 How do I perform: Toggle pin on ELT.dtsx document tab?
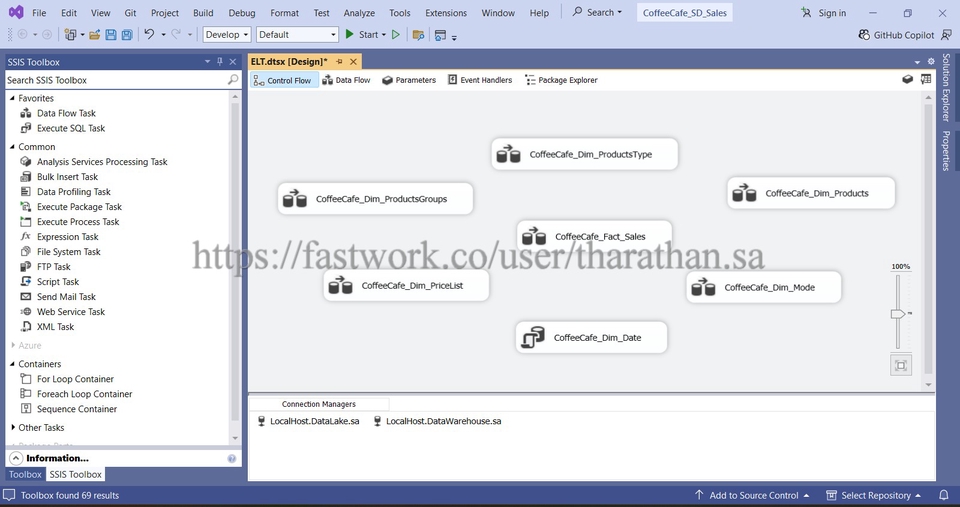[x=340, y=62]
